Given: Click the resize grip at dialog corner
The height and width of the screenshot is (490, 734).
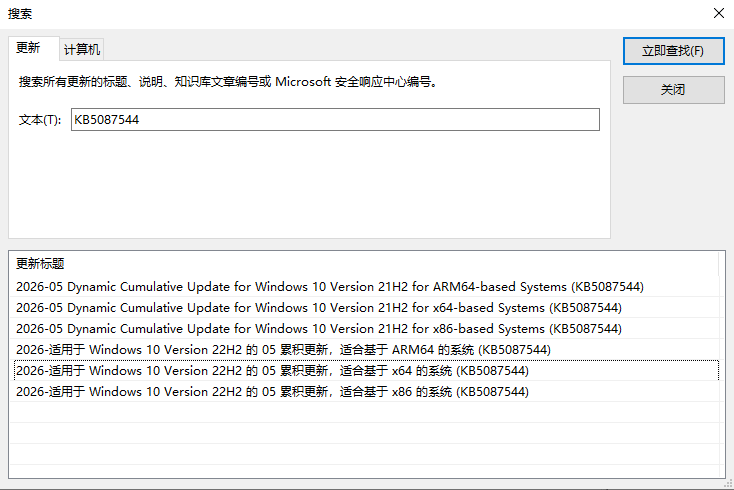Looking at the screenshot, I should tap(729, 484).
